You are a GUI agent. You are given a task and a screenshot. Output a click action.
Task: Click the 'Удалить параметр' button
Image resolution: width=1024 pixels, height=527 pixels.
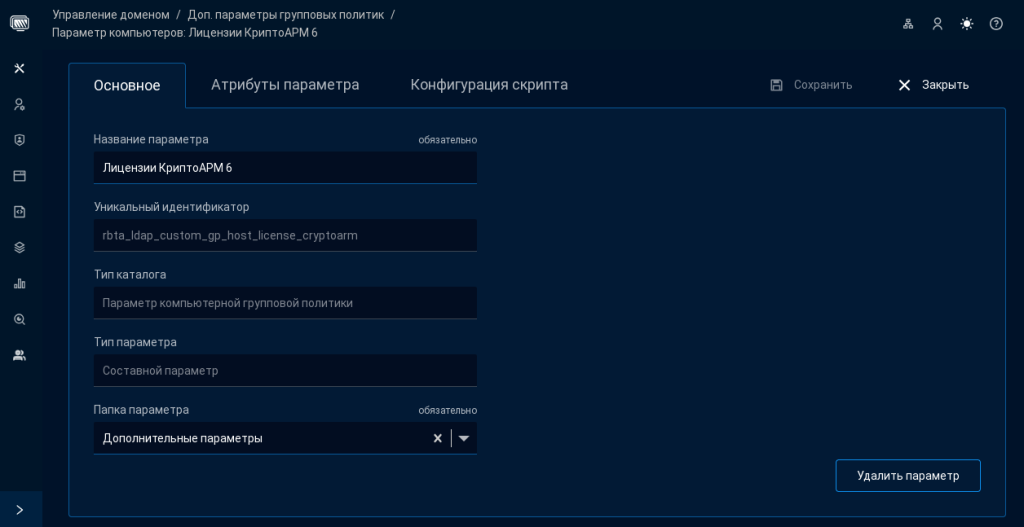tap(907, 475)
